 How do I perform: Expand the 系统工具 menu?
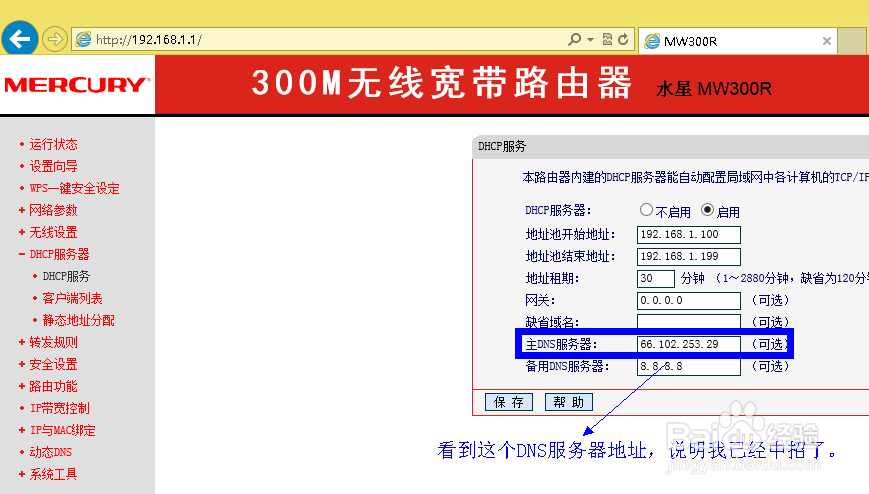53,474
